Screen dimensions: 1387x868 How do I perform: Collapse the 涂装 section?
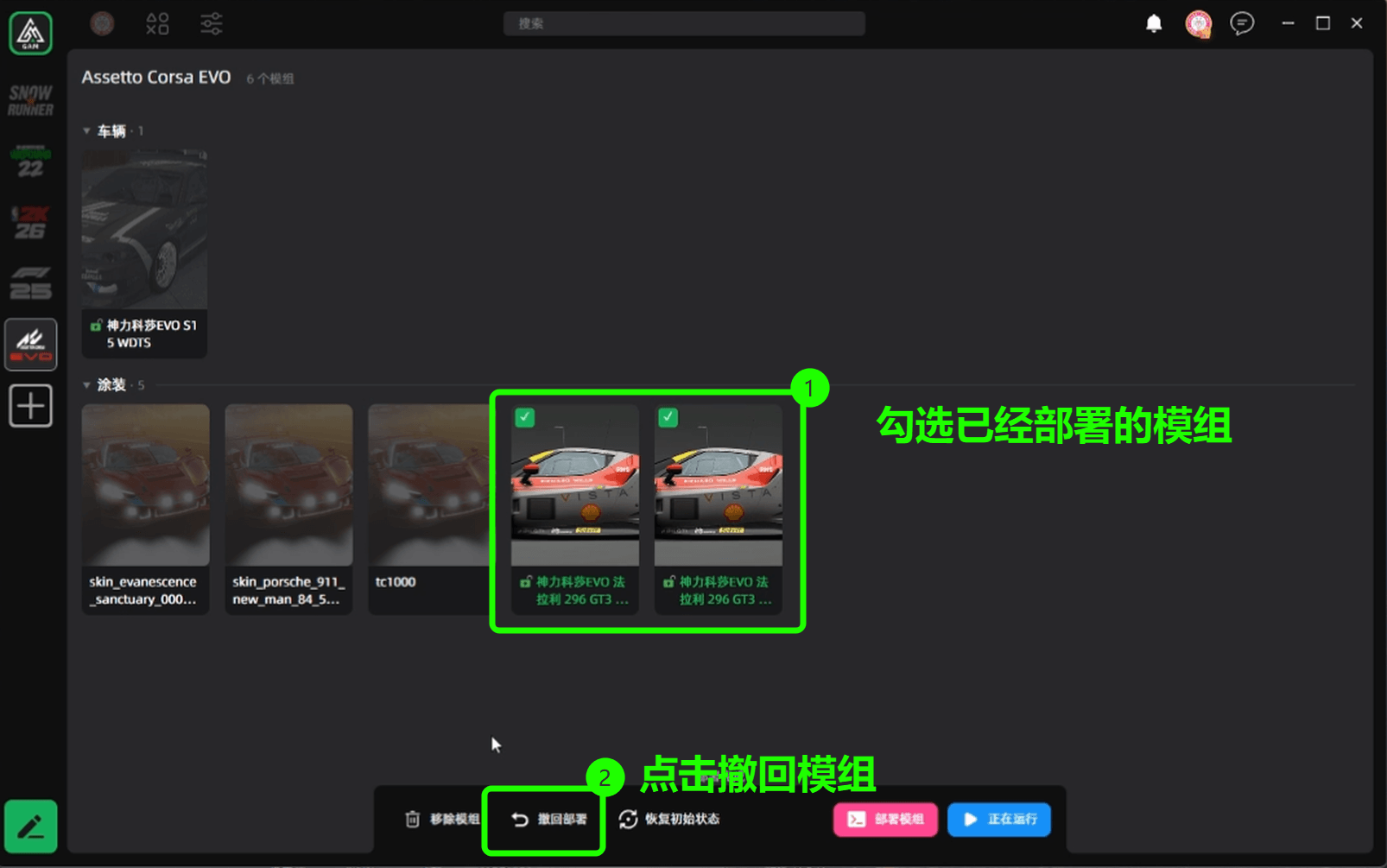point(87,385)
